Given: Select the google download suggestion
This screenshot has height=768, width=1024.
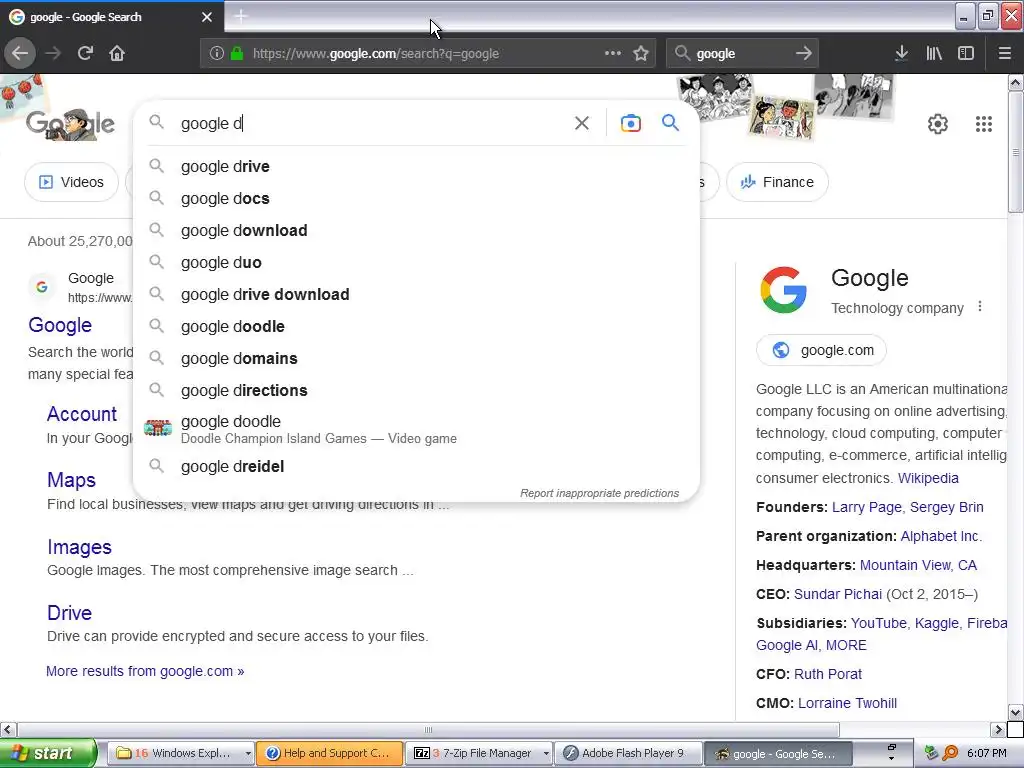Looking at the screenshot, I should click(416, 231).
